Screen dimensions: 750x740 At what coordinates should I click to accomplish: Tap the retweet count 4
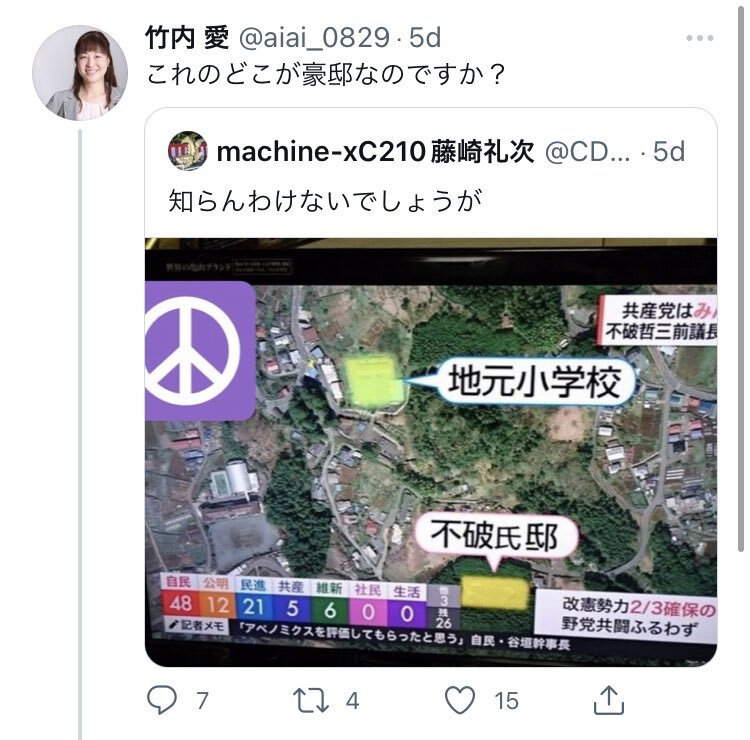point(353,701)
